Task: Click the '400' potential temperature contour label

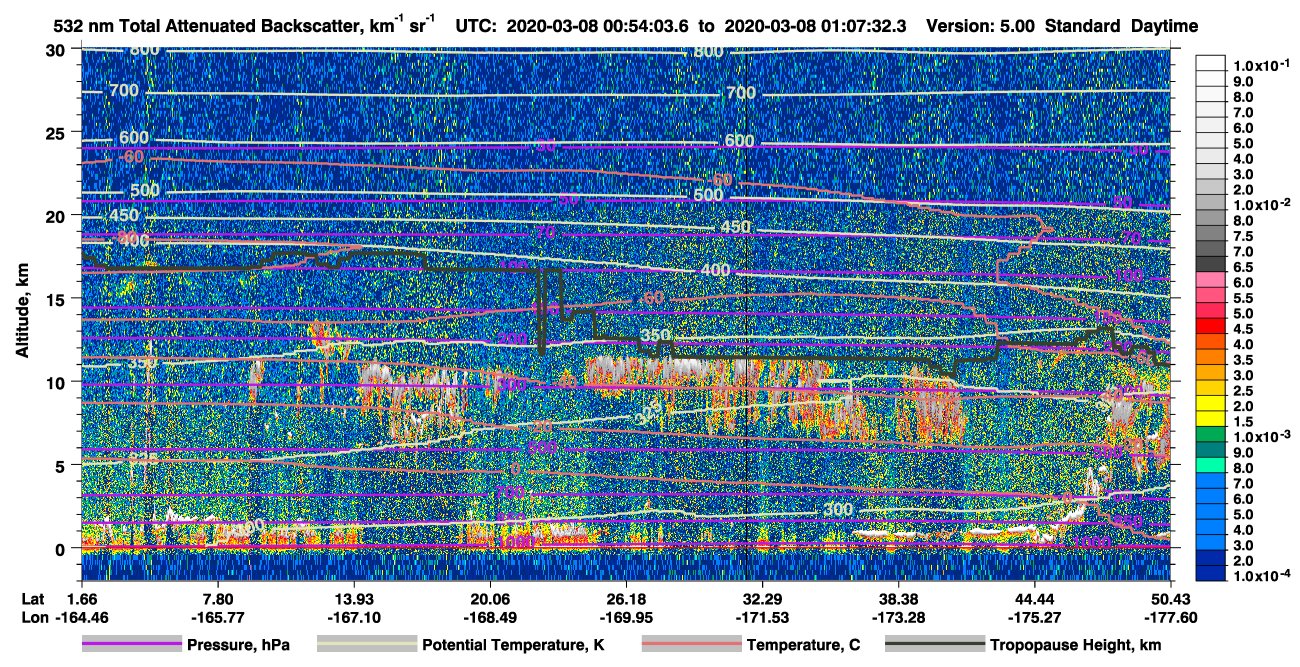Action: (715, 270)
